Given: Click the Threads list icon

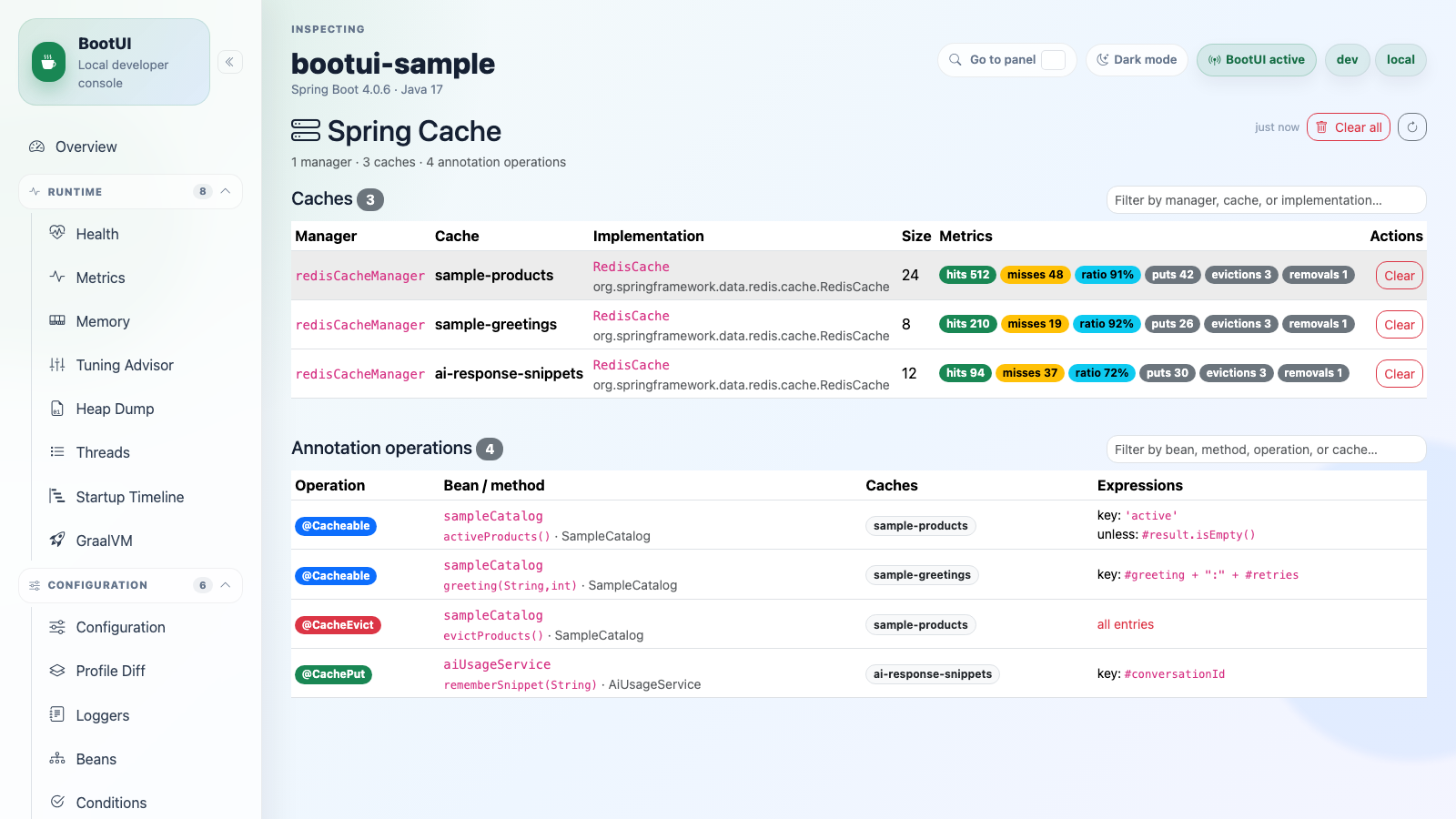Looking at the screenshot, I should click(x=57, y=451).
